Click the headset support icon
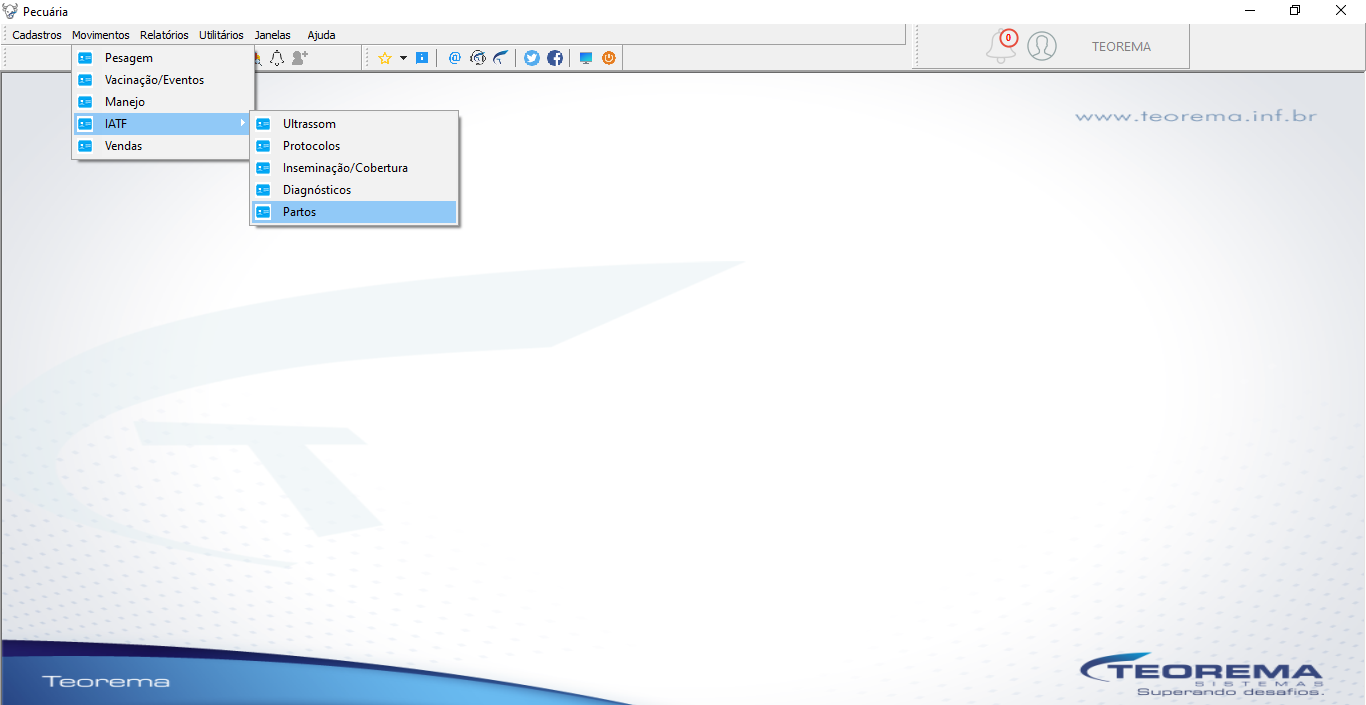This screenshot has width=1366, height=705. pyautogui.click(x=478, y=58)
